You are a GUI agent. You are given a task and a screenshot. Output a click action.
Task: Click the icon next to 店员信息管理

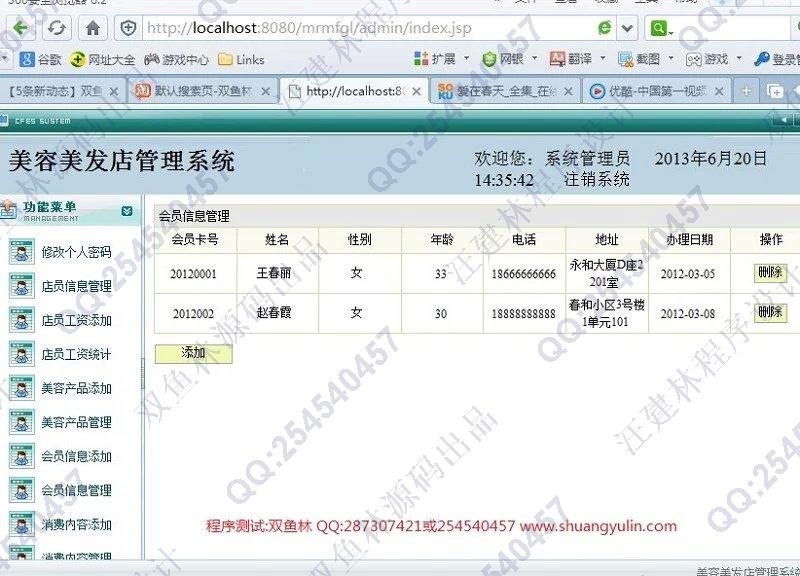[x=21, y=286]
